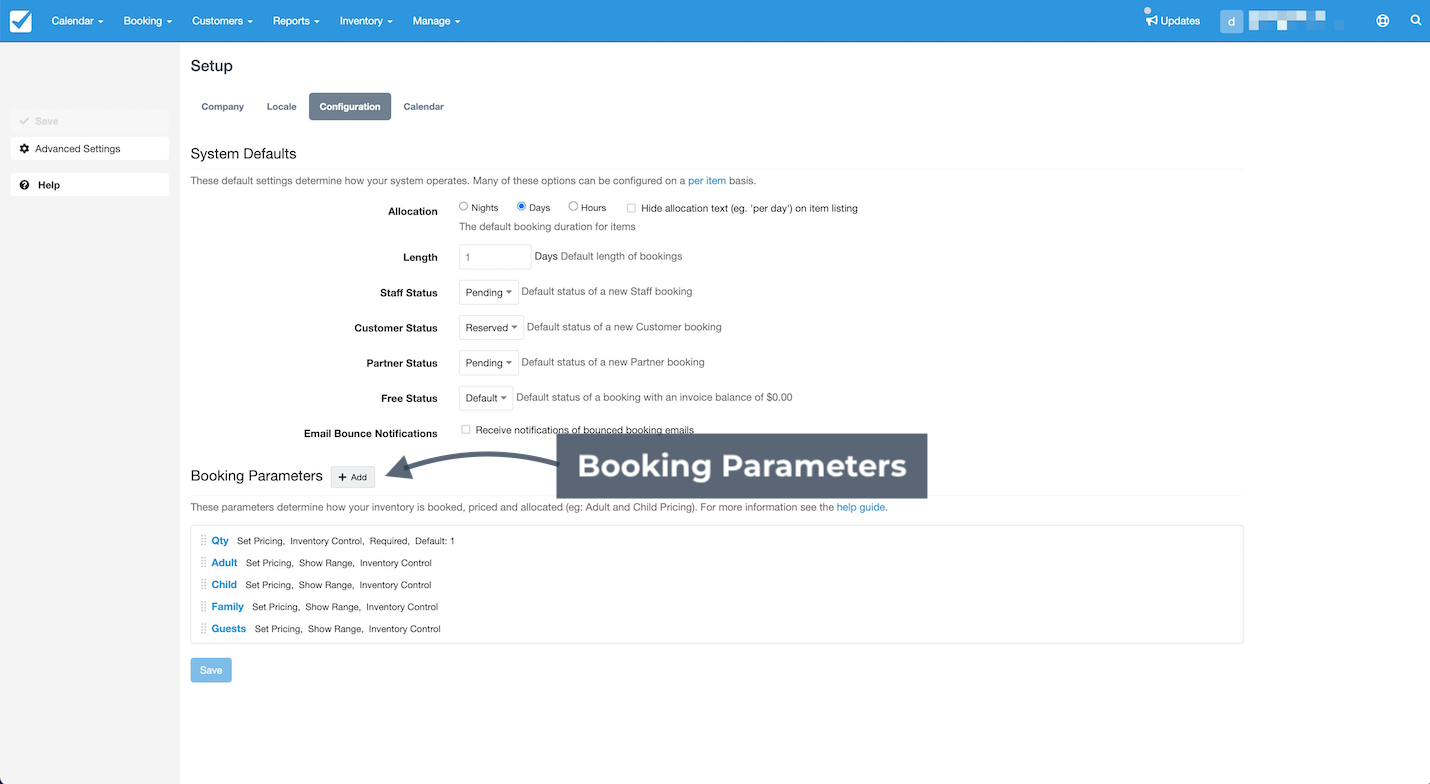Open the Child booking parameter
1430x784 pixels.
[224, 585]
